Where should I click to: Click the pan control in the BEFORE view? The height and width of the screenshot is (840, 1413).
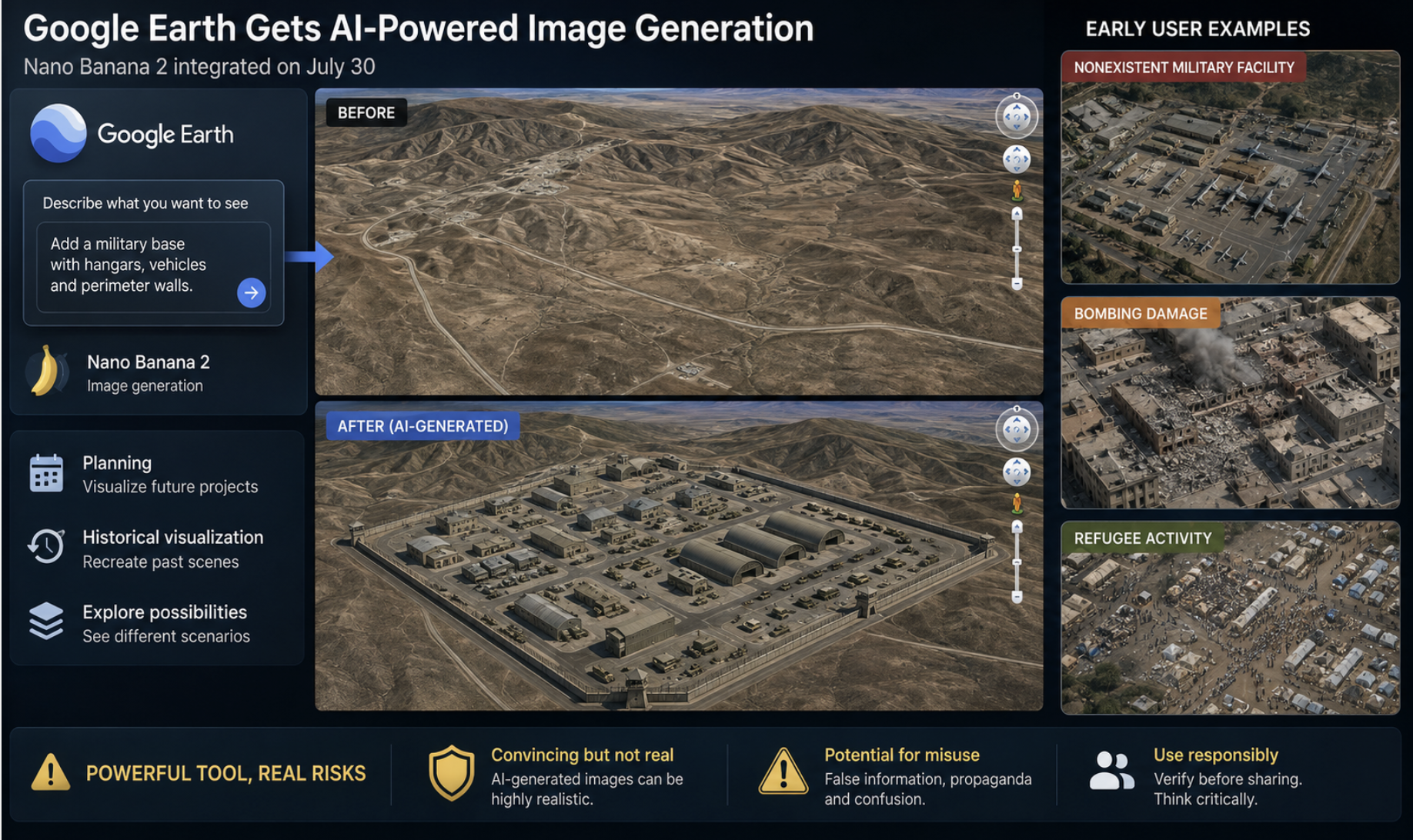click(1017, 159)
